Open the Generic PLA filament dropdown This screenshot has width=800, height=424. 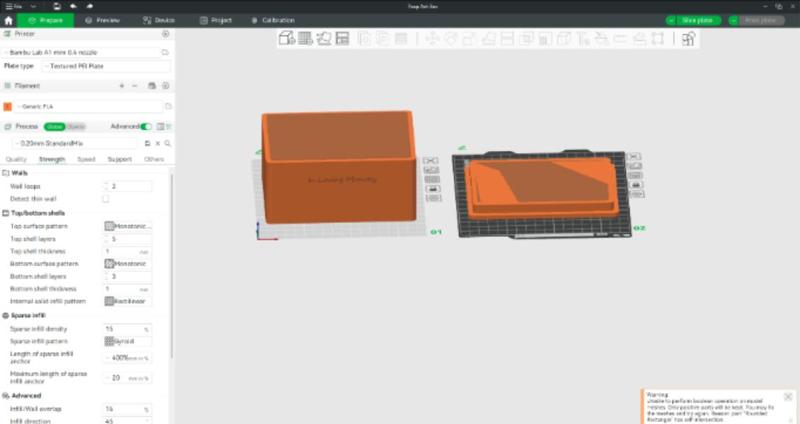coord(89,106)
